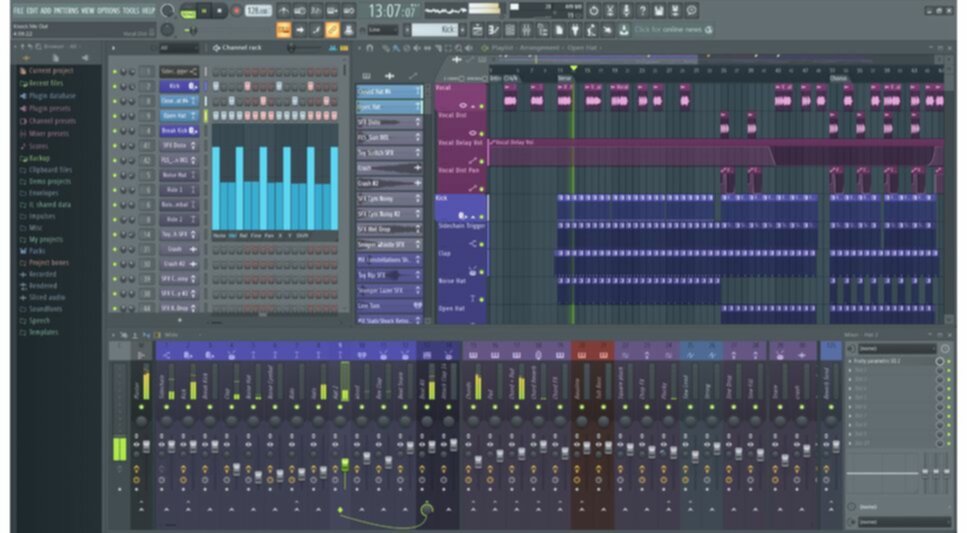This screenshot has width=967, height=533.
Task: Select the orange-highlighted link tool icon
Action: [332, 30]
